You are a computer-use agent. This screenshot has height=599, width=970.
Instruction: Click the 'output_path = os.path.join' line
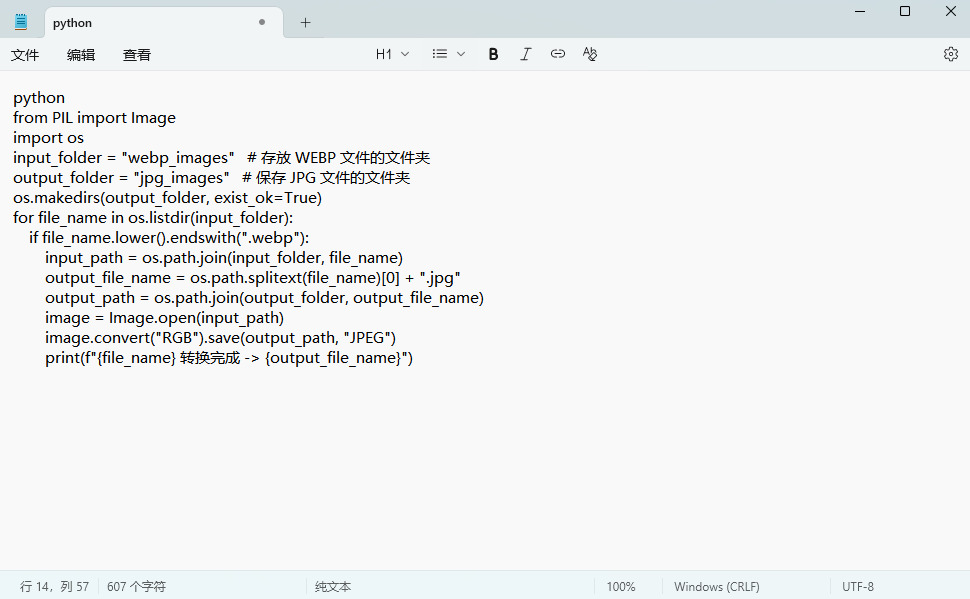(264, 298)
